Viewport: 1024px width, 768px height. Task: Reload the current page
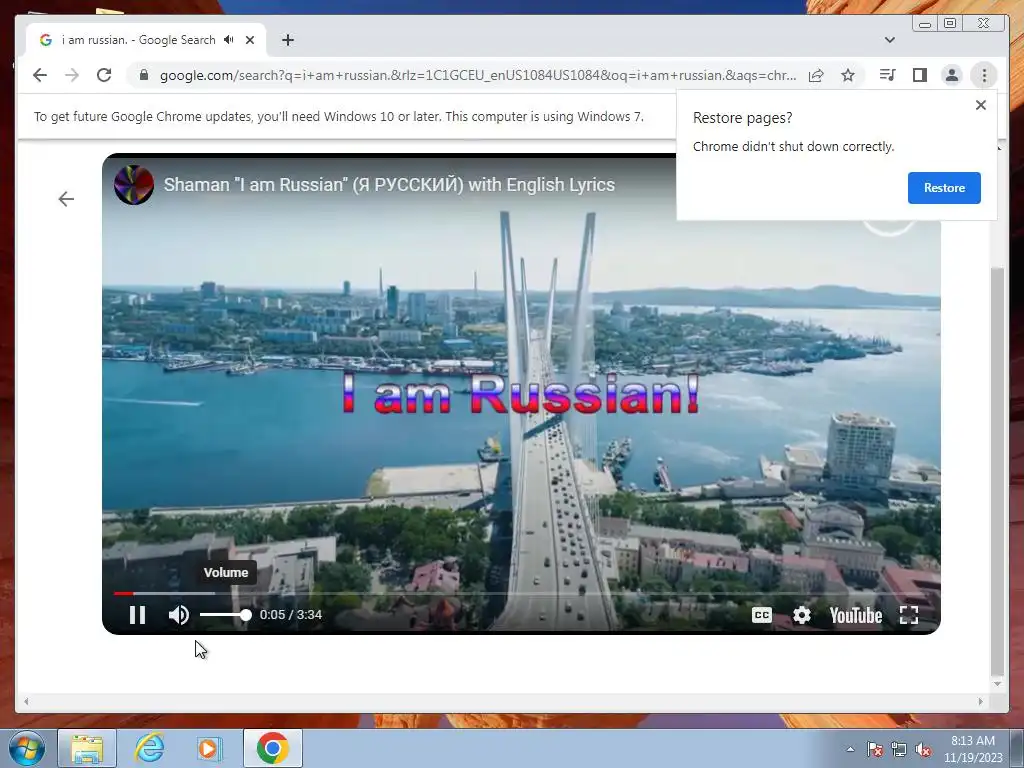click(x=104, y=75)
